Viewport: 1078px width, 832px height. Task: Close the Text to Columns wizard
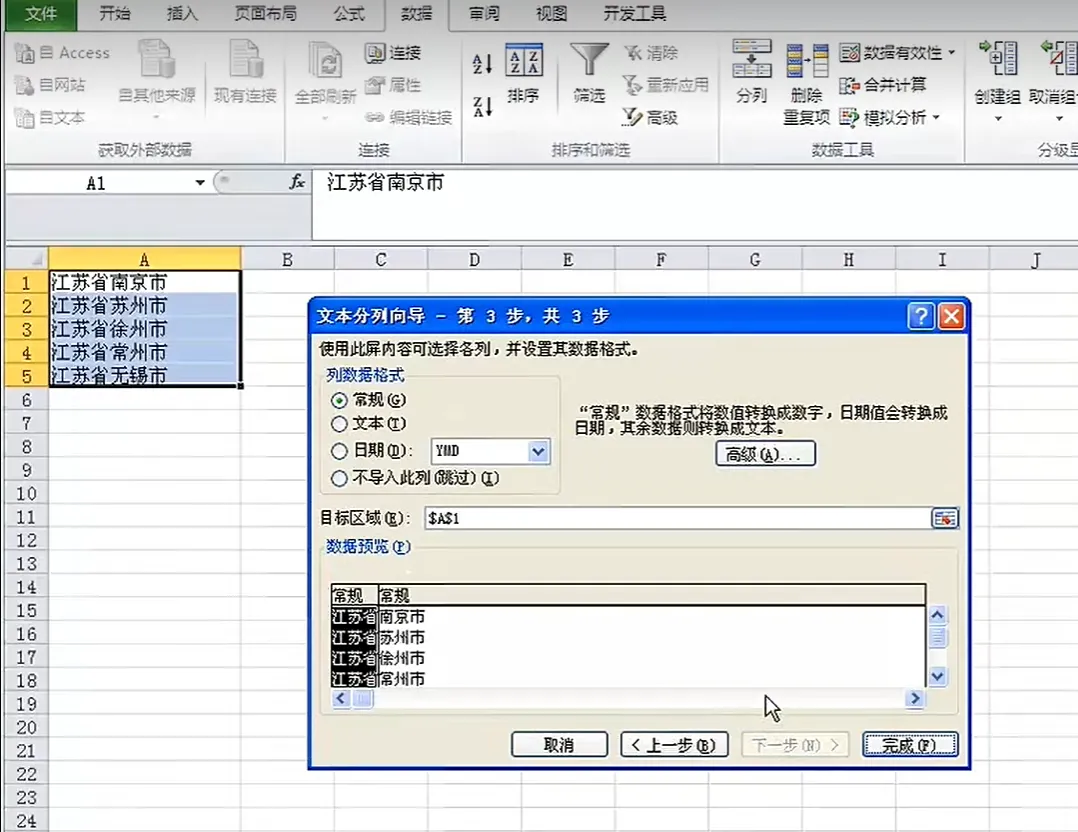[952, 316]
